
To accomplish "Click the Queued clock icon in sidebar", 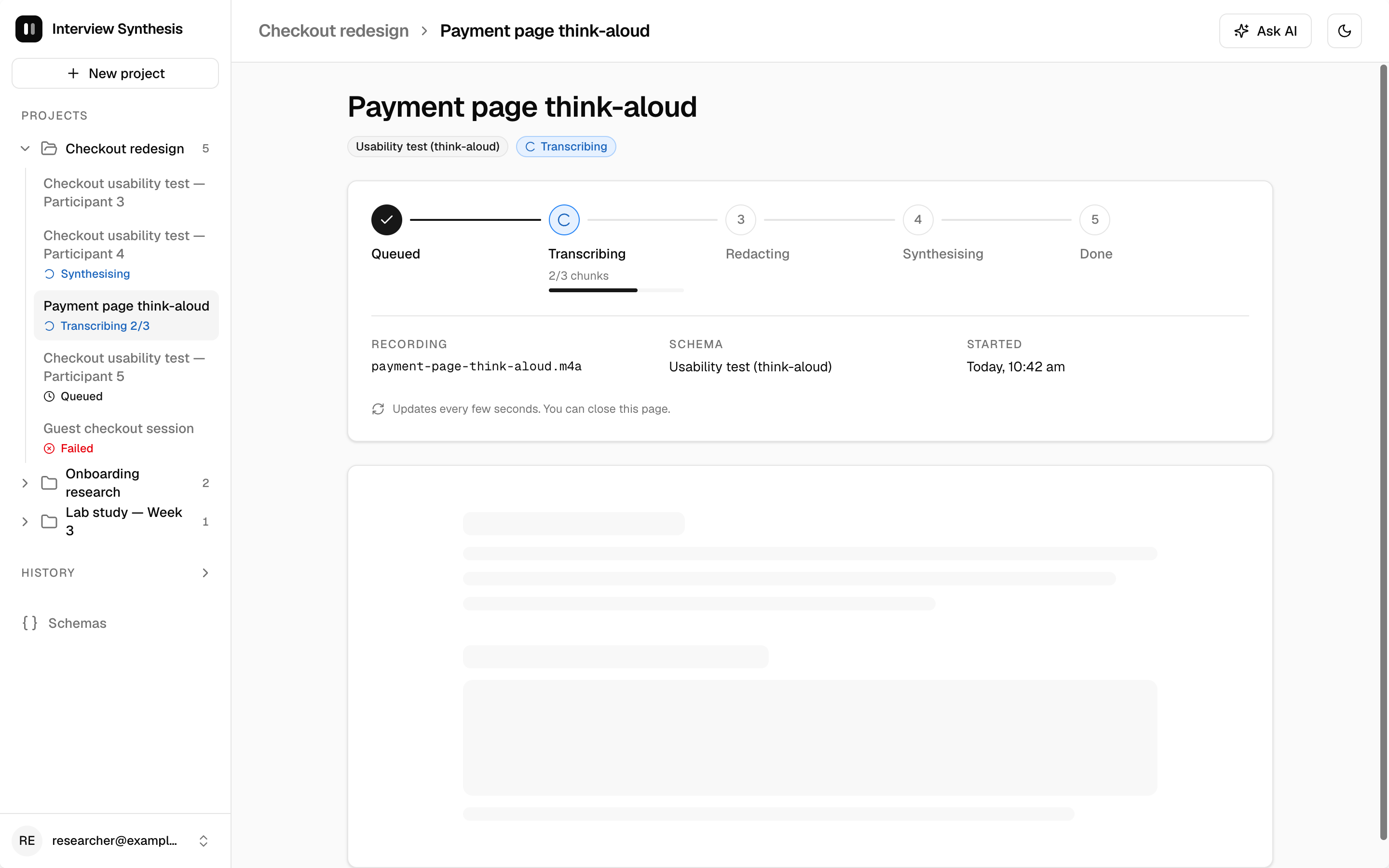I will pos(49,396).
